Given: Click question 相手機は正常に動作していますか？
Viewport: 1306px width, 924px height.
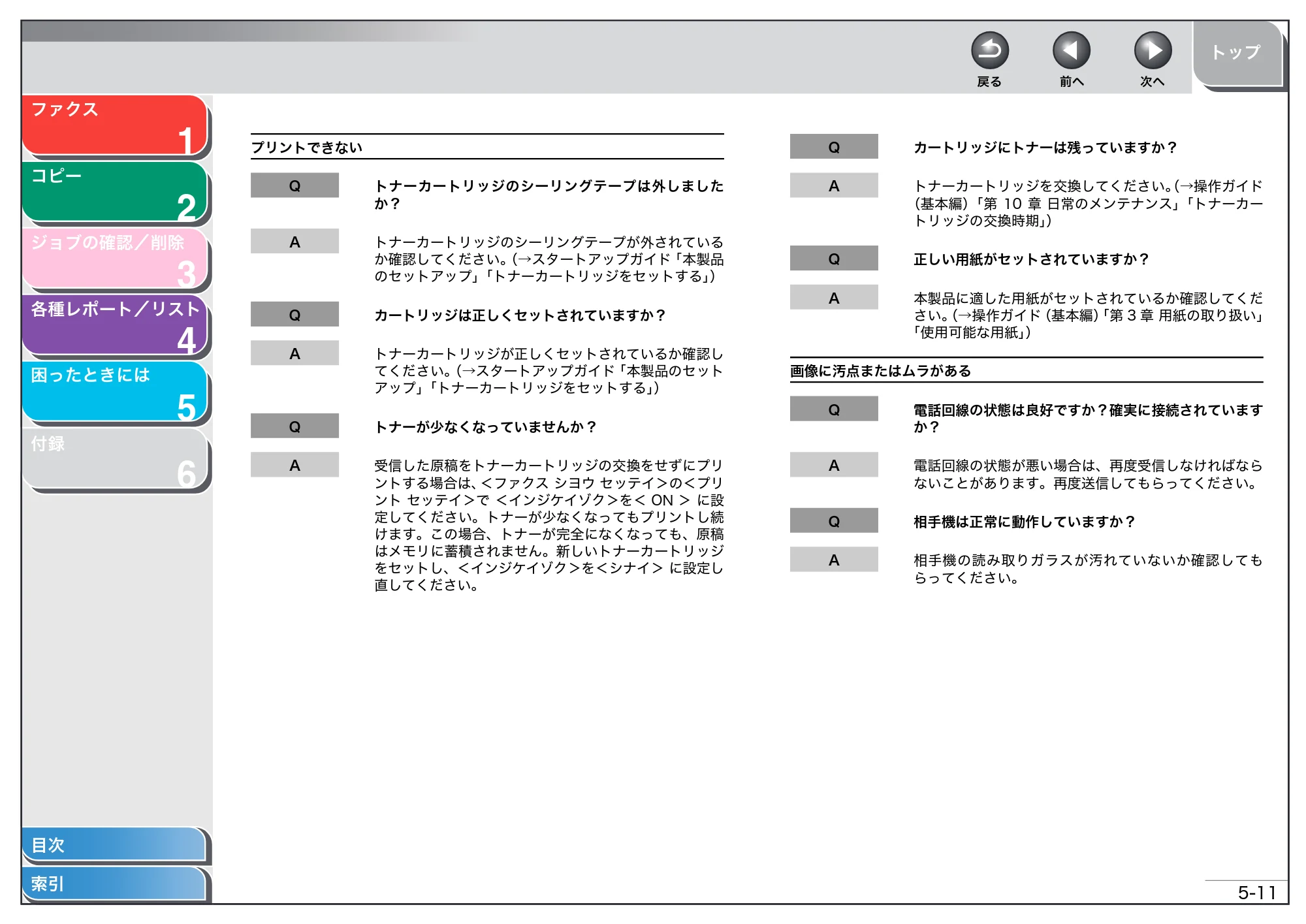Looking at the screenshot, I should click(x=1024, y=522).
